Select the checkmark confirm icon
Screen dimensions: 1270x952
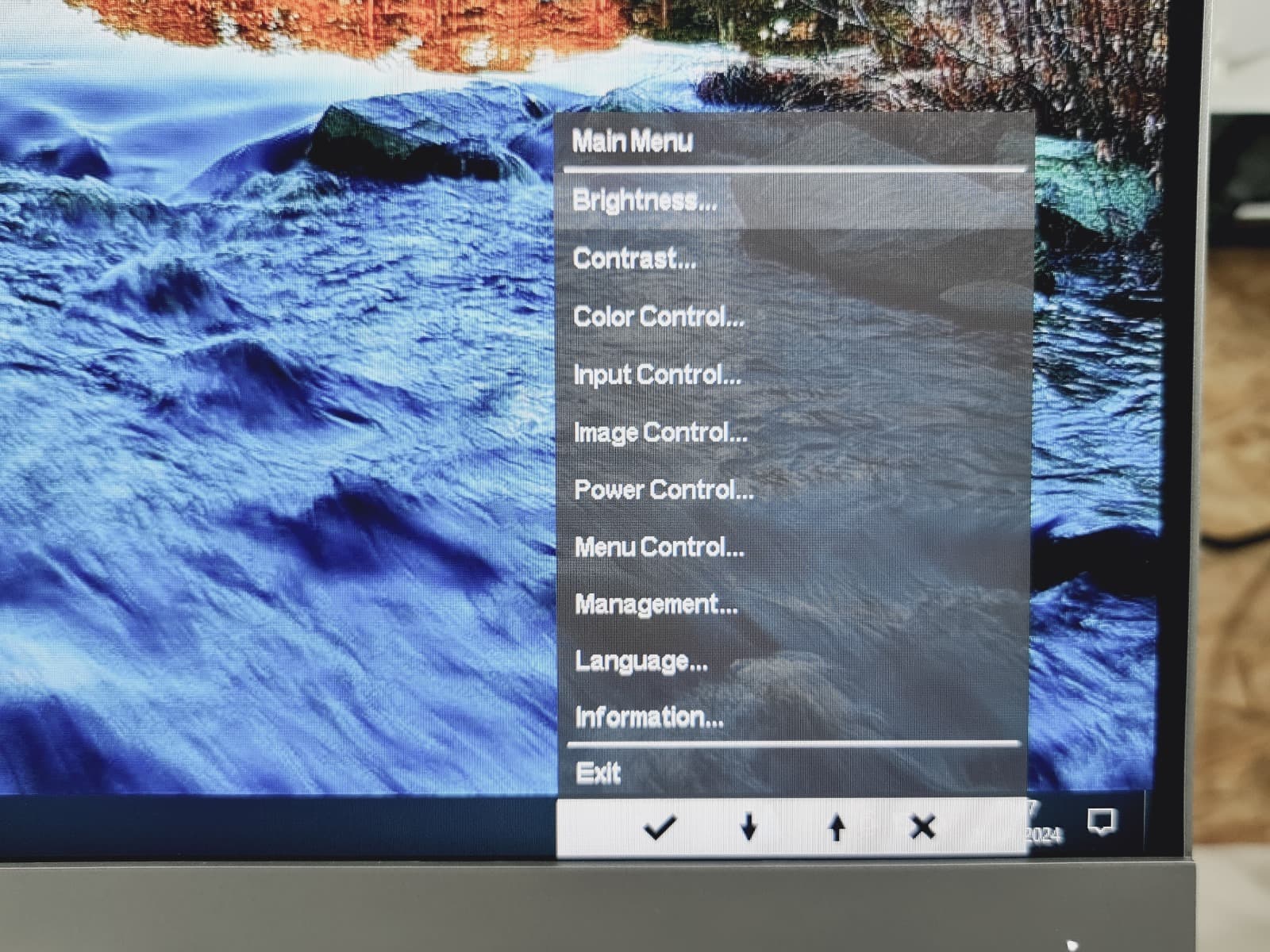pyautogui.click(x=660, y=827)
